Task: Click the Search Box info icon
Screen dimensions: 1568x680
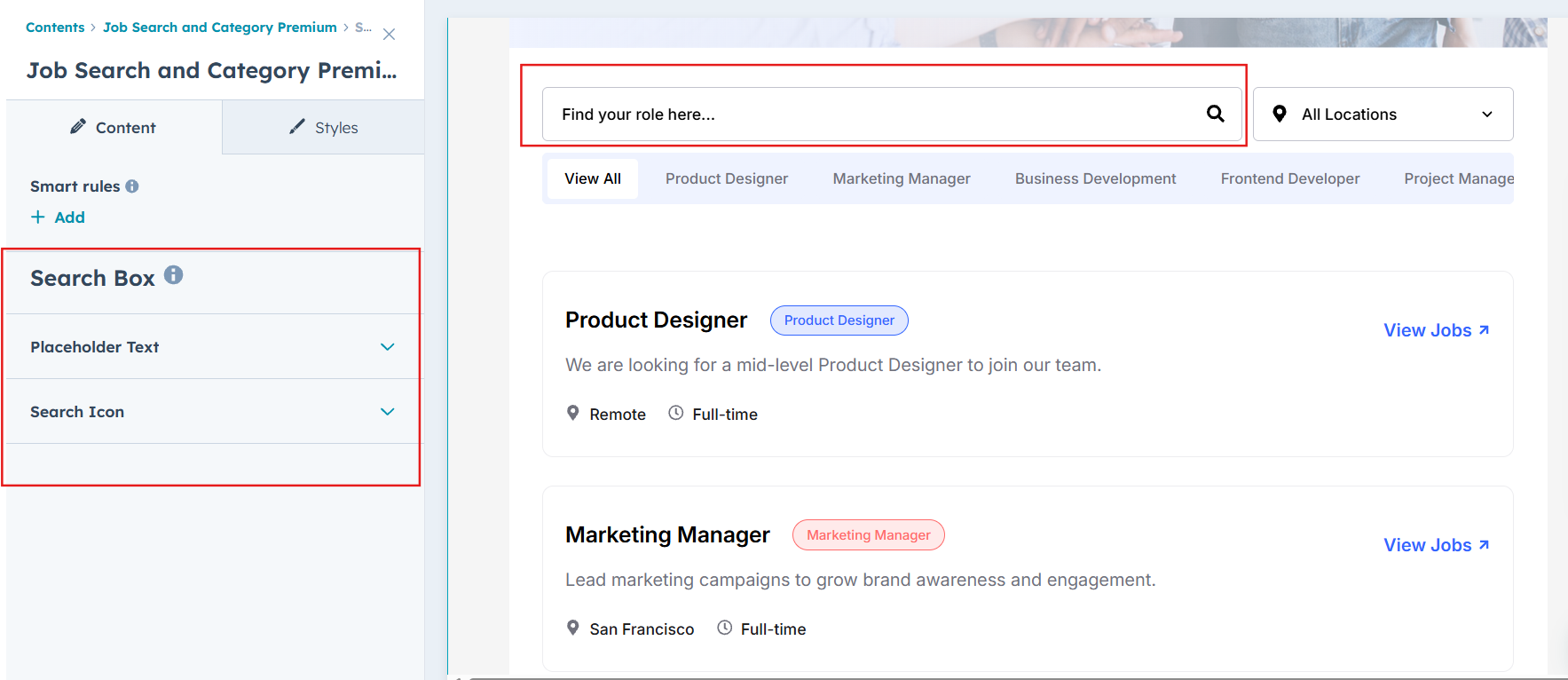Action: 174,275
